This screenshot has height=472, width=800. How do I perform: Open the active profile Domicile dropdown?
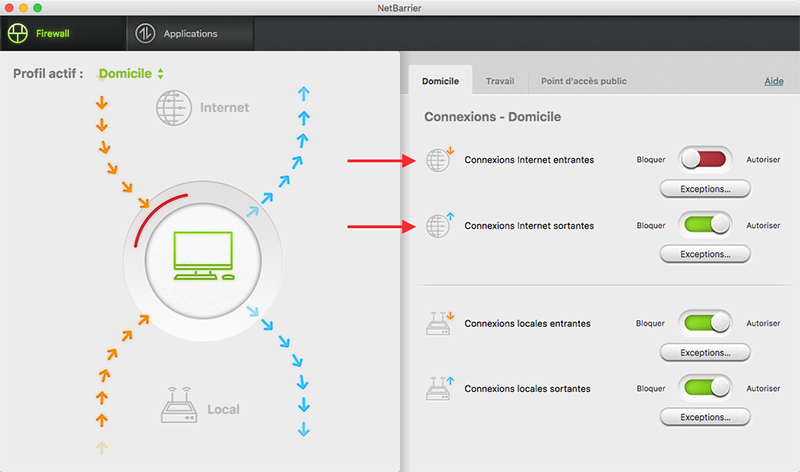pos(131,73)
